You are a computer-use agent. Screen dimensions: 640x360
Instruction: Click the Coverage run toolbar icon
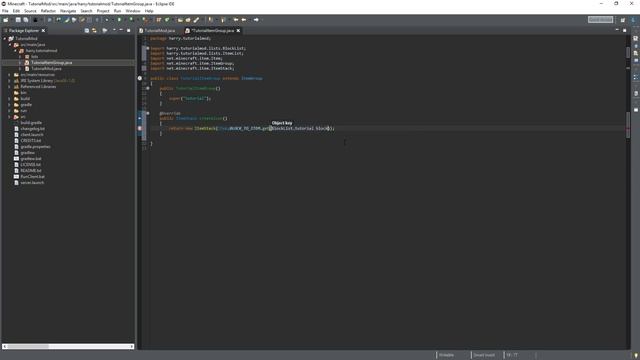131,20
